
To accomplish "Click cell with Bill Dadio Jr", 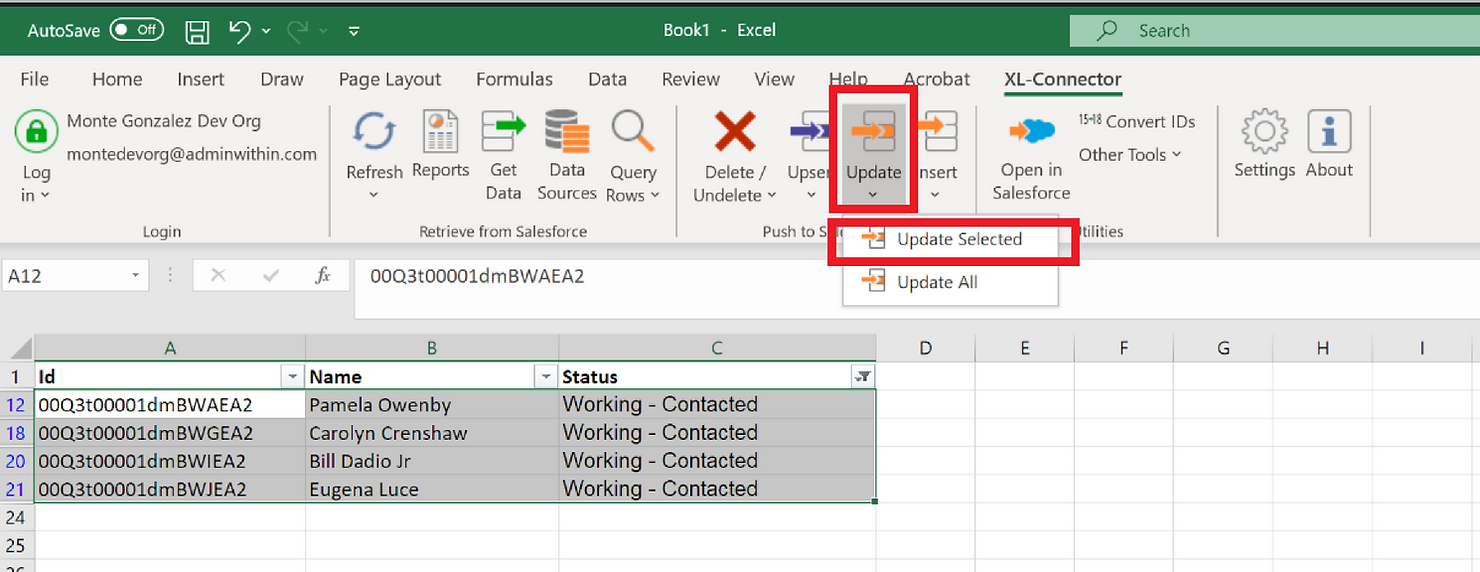I will [x=432, y=461].
